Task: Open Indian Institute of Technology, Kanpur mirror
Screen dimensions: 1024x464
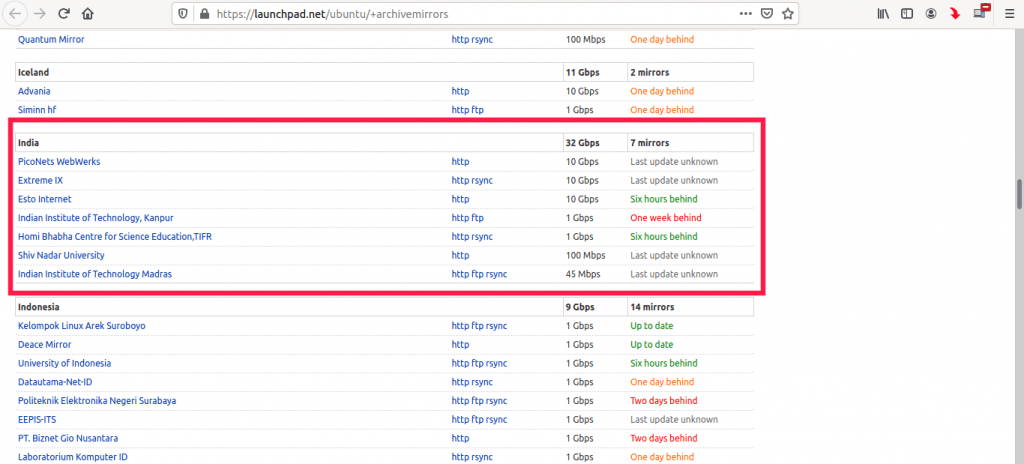Action: pyautogui.click(x=96, y=218)
